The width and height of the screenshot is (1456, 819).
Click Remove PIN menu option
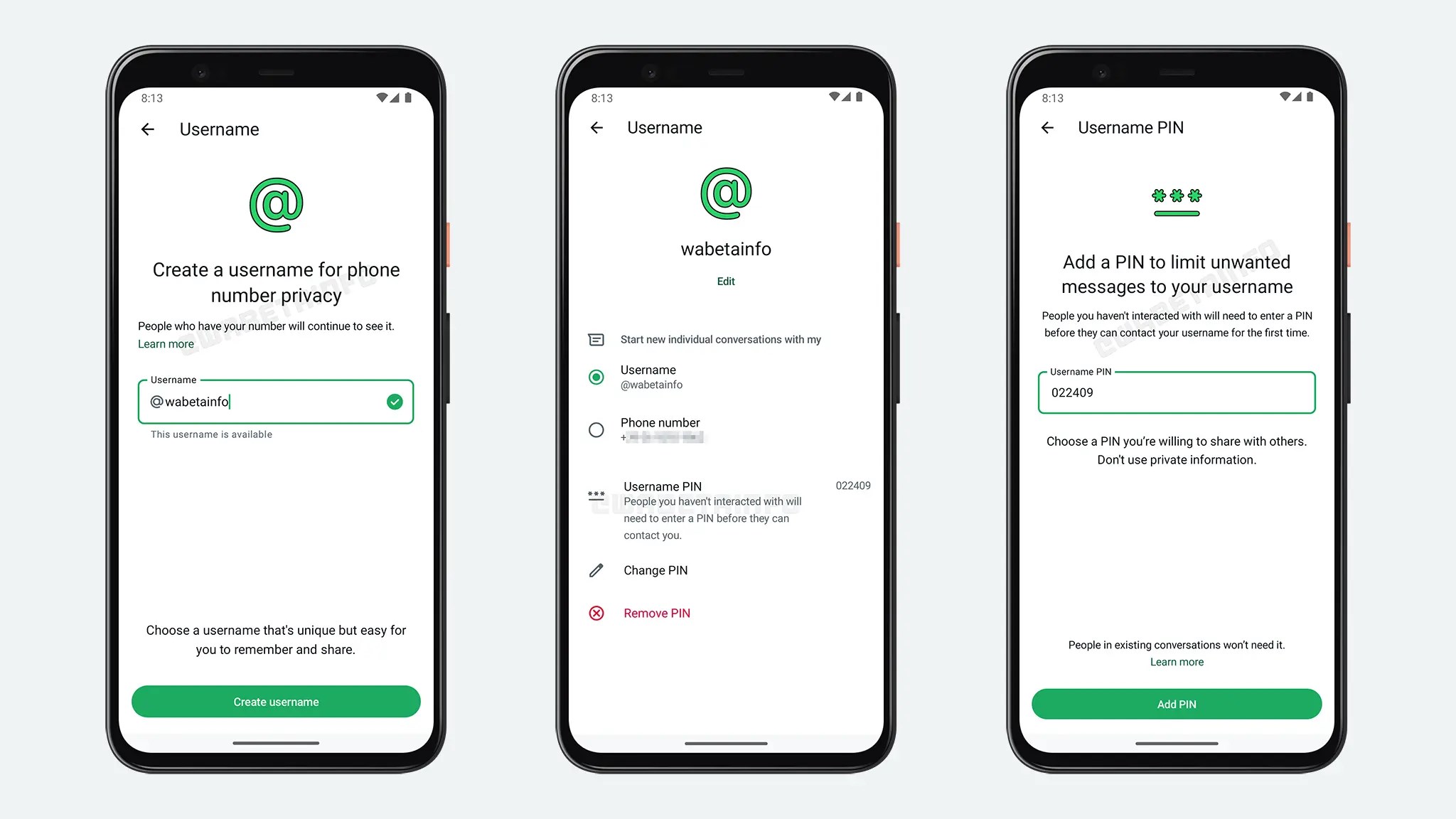click(657, 613)
